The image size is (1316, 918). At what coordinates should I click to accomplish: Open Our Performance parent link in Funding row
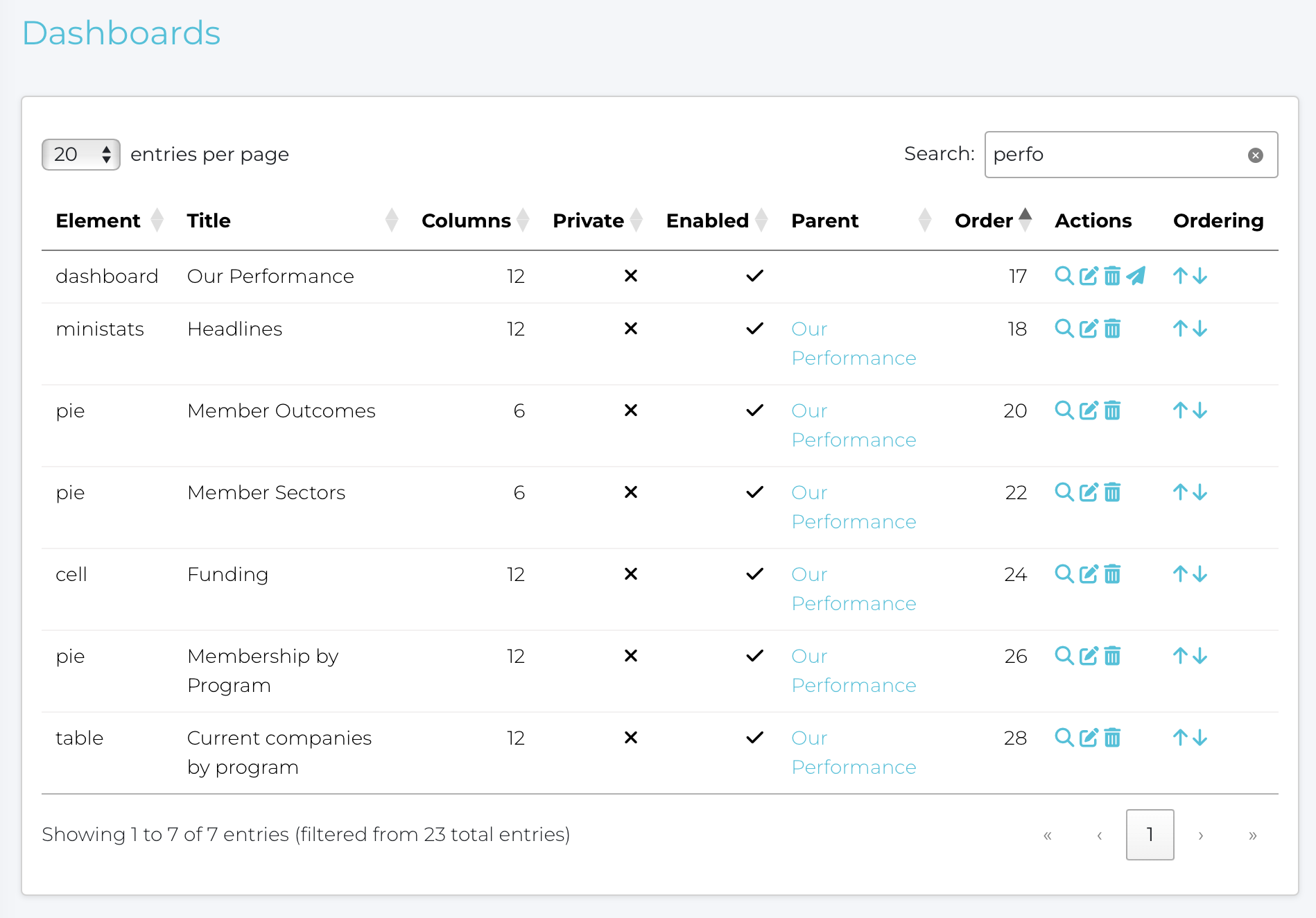coord(853,589)
